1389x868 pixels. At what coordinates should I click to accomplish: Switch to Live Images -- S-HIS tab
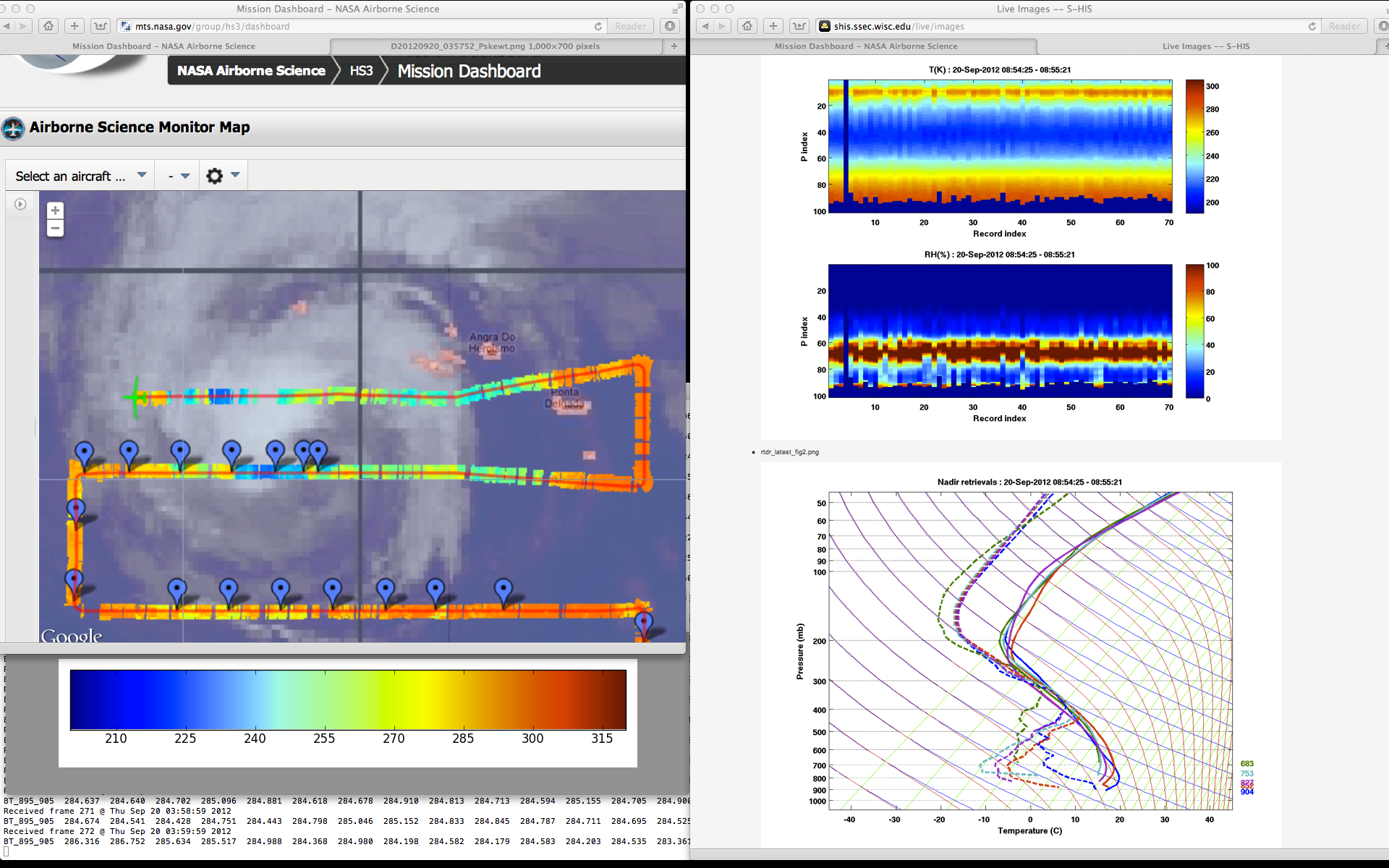coord(1205,46)
